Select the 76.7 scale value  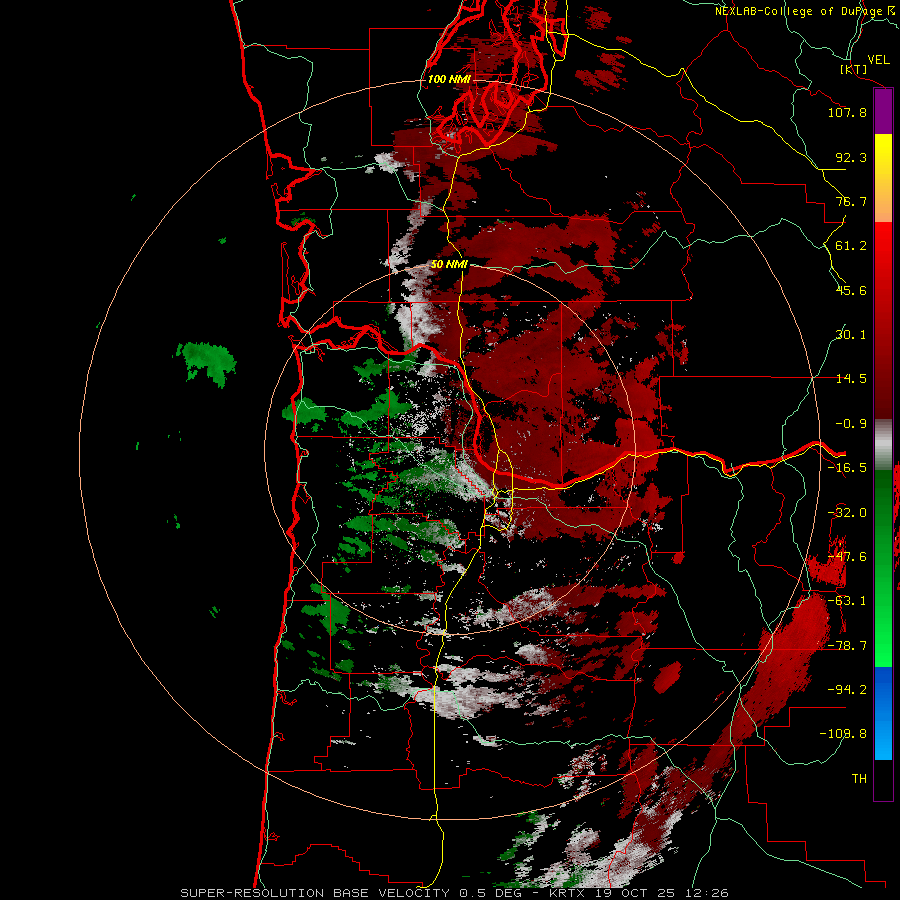pyautogui.click(x=851, y=201)
